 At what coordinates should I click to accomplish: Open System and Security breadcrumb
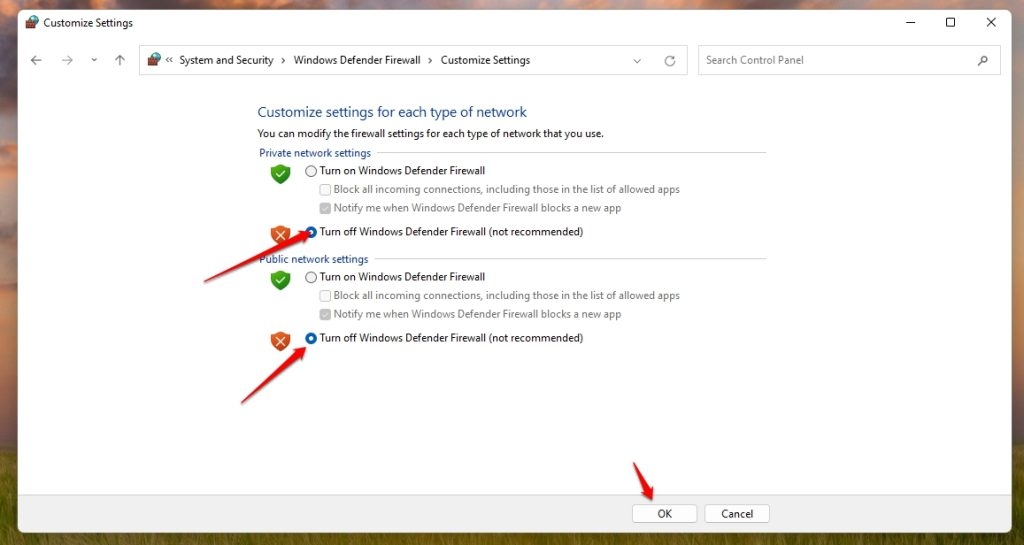226,60
